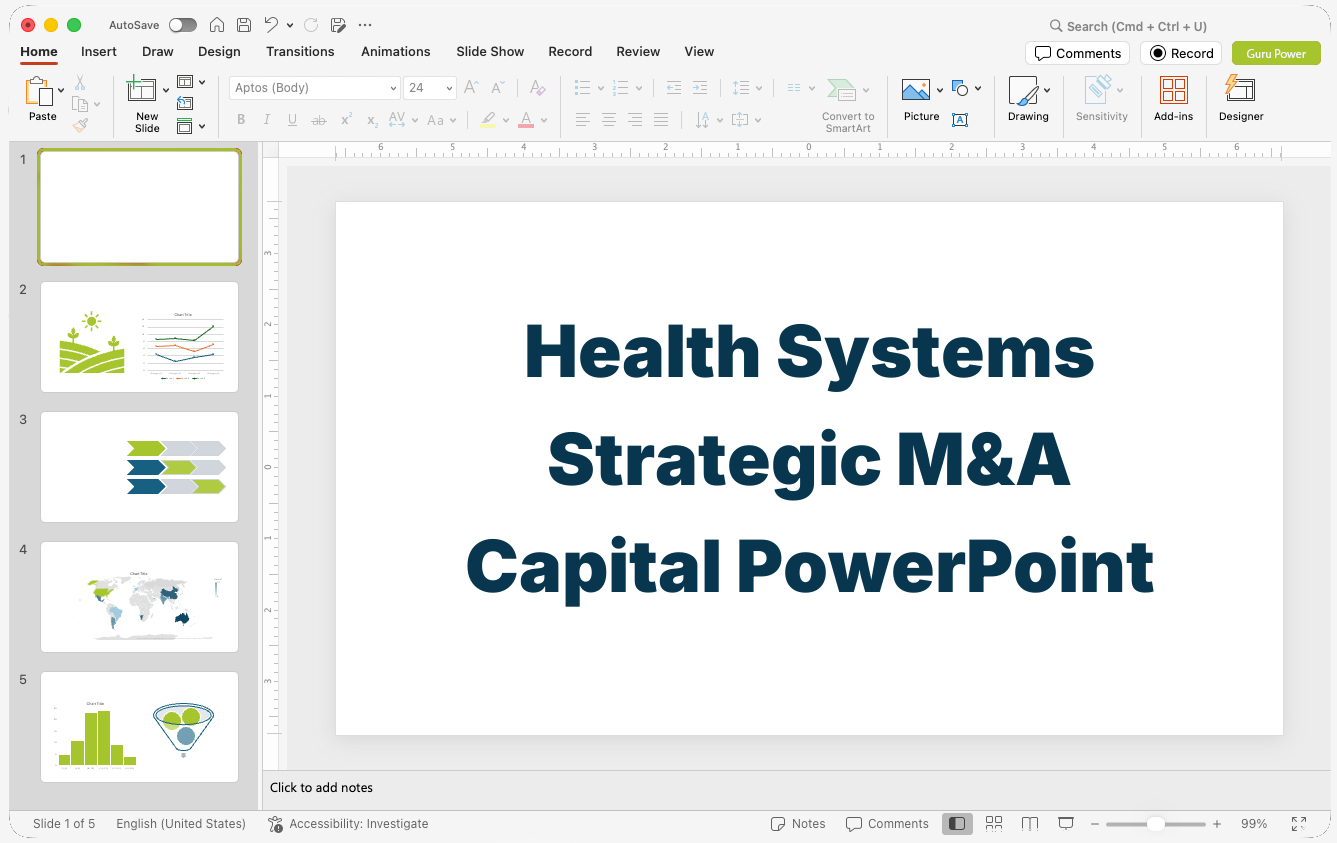The width and height of the screenshot is (1337, 843).
Task: Open the Section dropdown
Action: [x=191, y=126]
